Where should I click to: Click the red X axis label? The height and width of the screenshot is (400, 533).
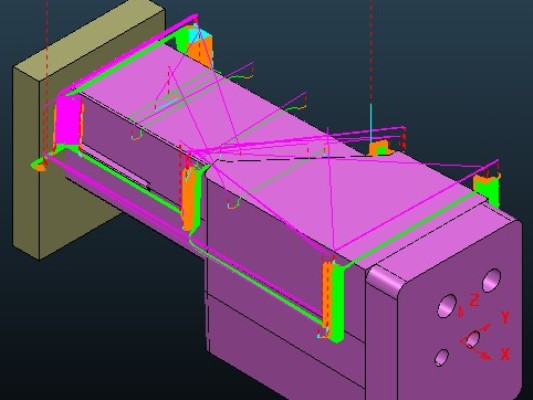pyautogui.click(x=505, y=354)
